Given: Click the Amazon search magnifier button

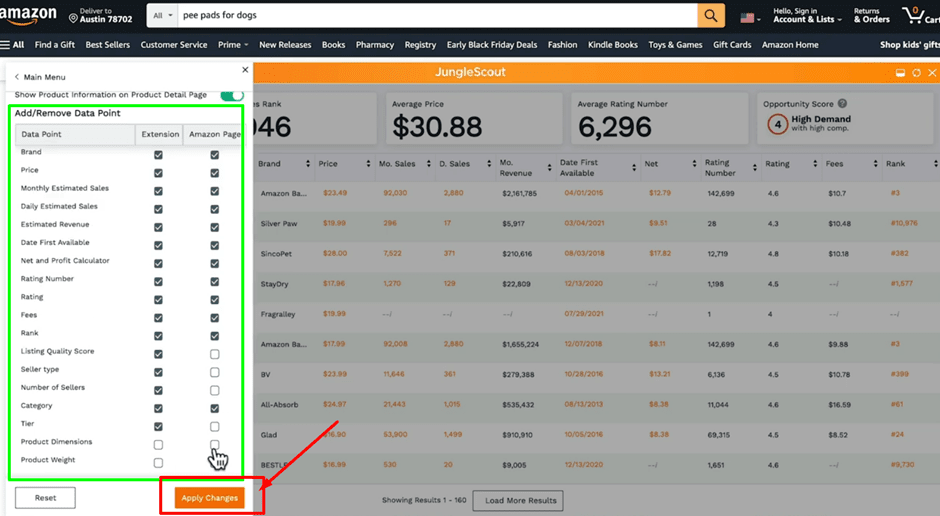Looking at the screenshot, I should click(710, 16).
